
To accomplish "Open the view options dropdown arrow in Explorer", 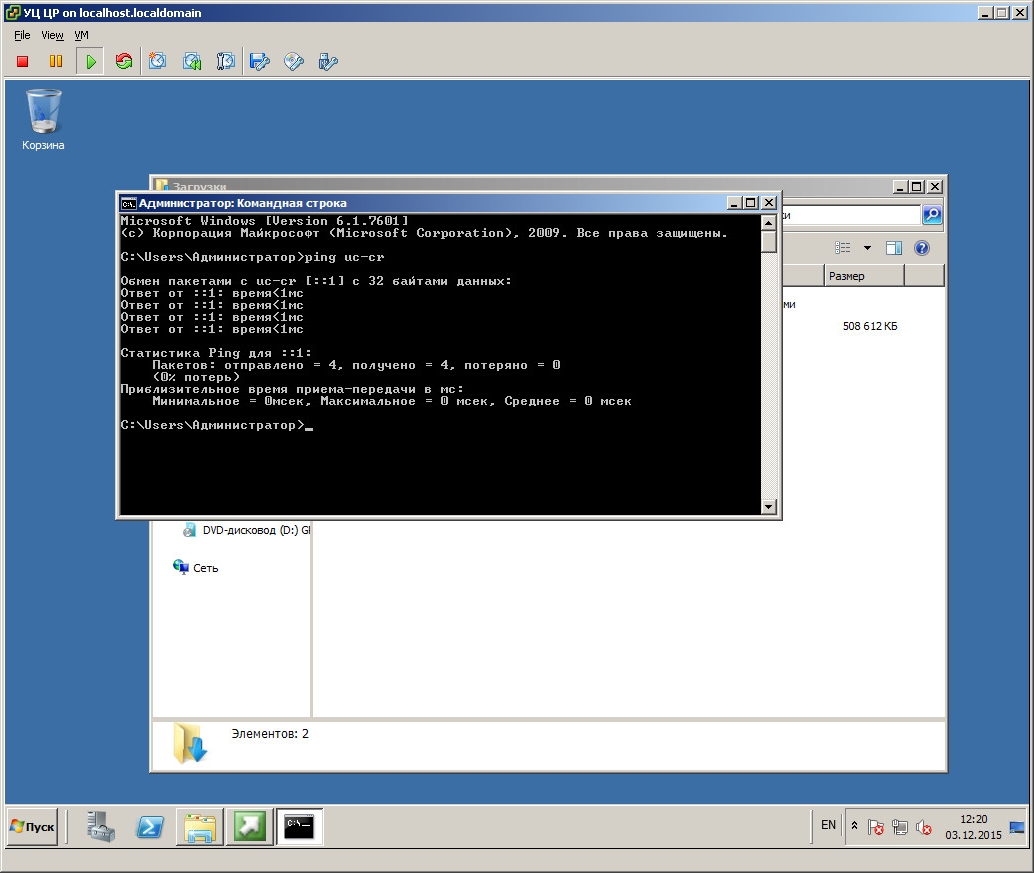I will coord(867,248).
